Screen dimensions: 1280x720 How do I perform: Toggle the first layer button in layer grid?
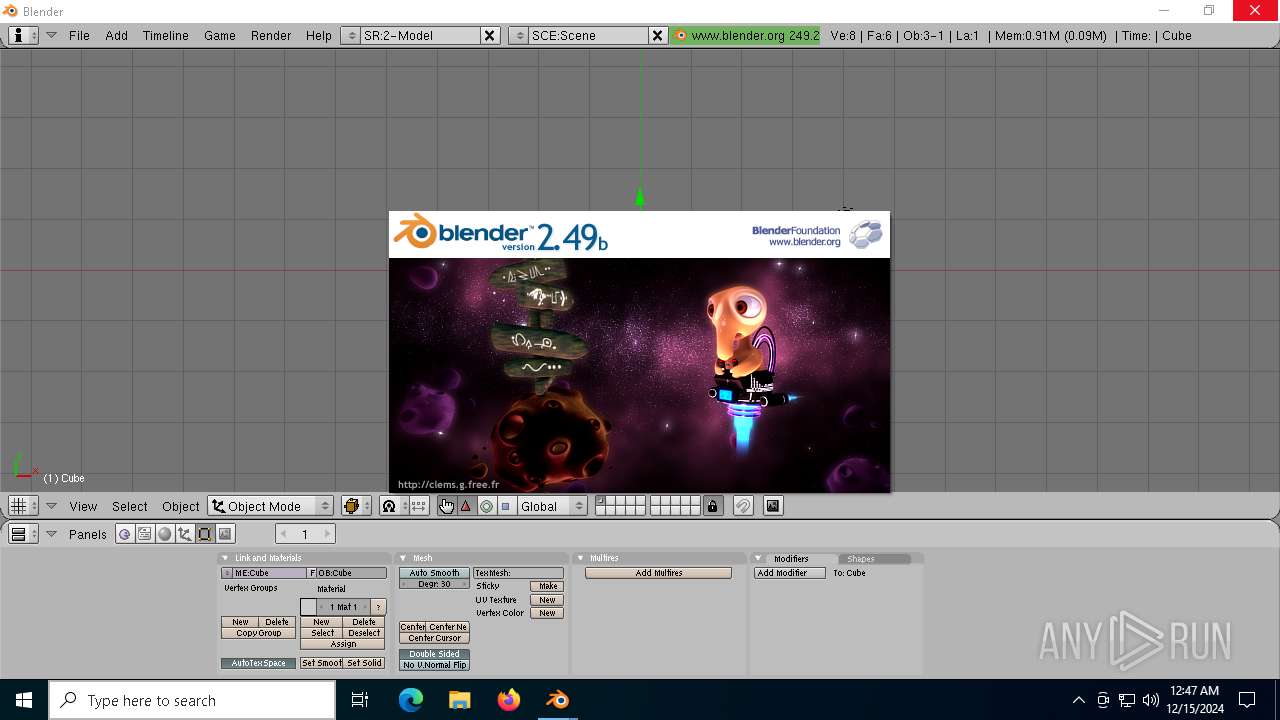[601, 501]
